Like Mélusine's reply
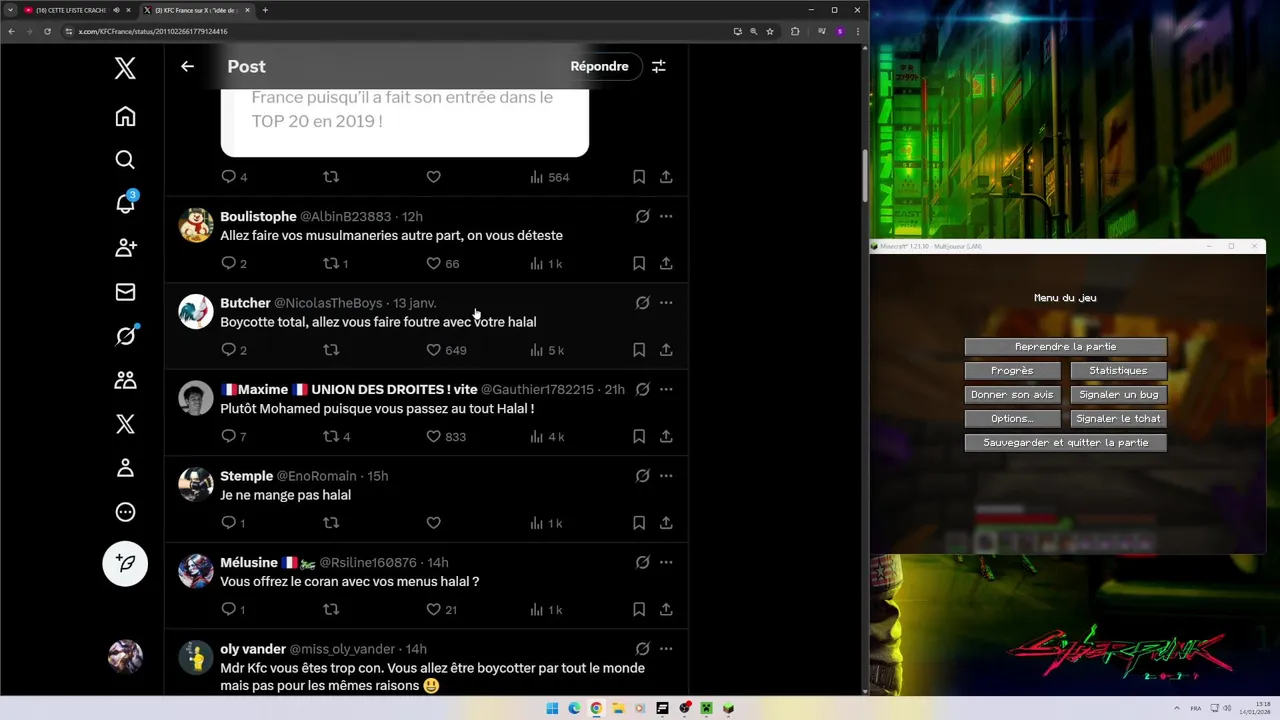 (x=433, y=609)
